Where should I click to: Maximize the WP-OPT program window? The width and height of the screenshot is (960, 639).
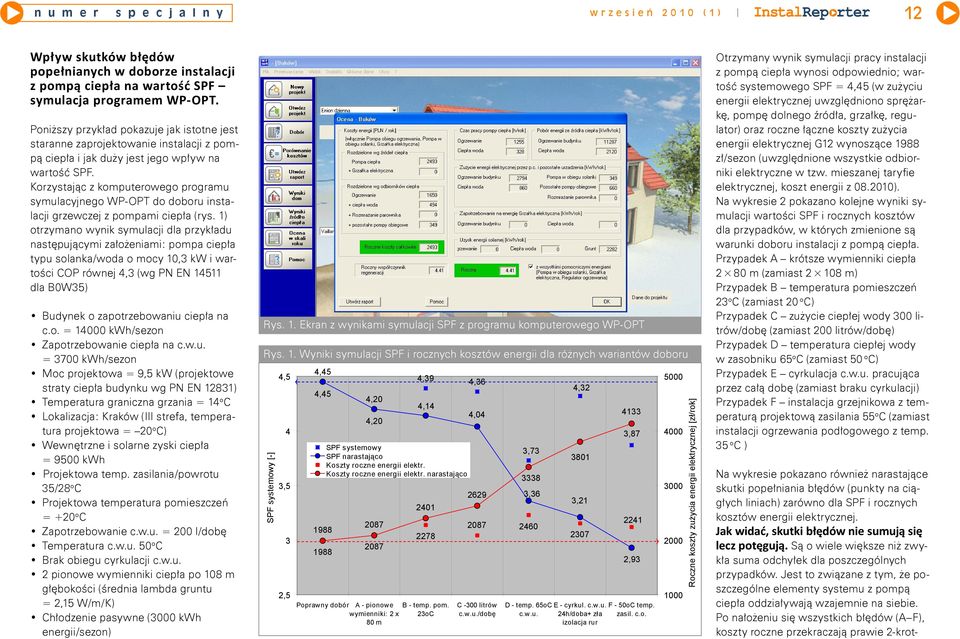[686, 62]
